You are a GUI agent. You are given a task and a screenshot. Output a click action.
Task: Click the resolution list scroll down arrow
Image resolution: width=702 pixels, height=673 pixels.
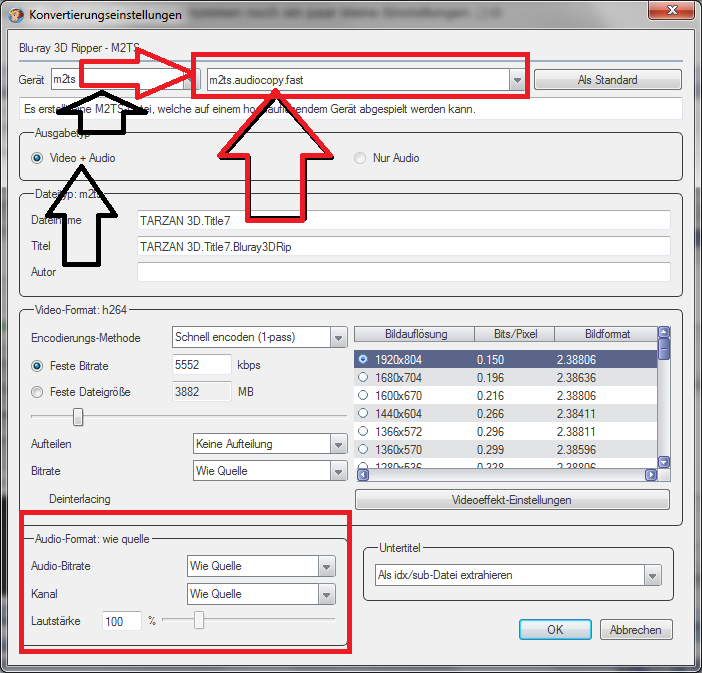(664, 462)
